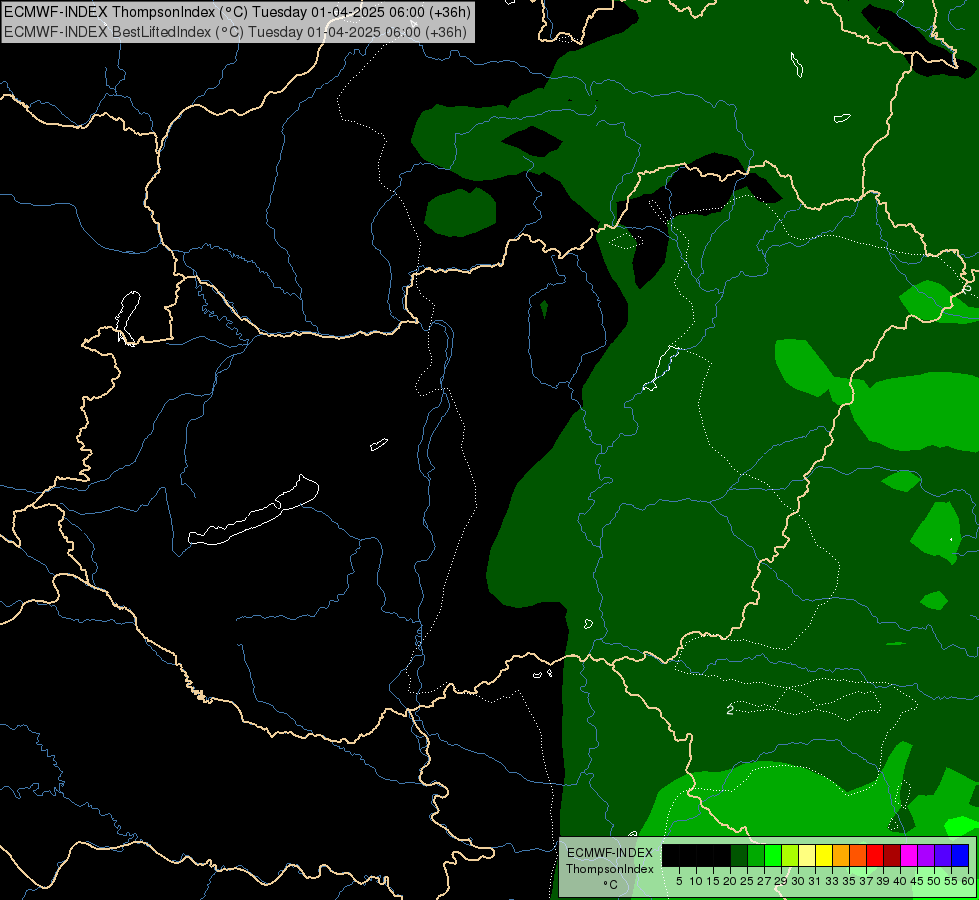Click the contour label 2 on map

(730, 710)
